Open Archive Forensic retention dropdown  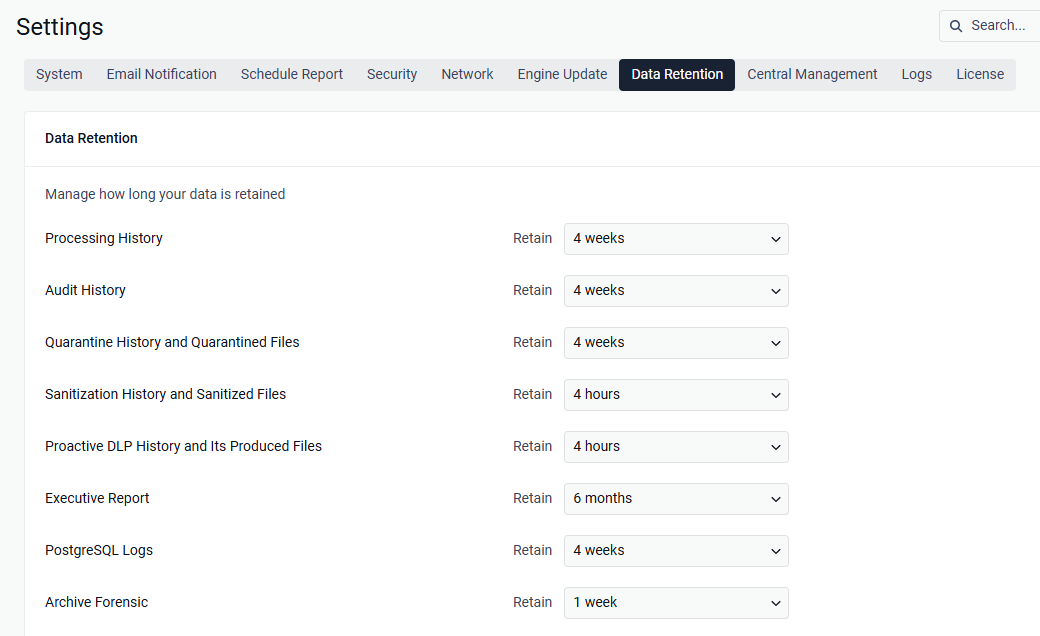click(677, 603)
